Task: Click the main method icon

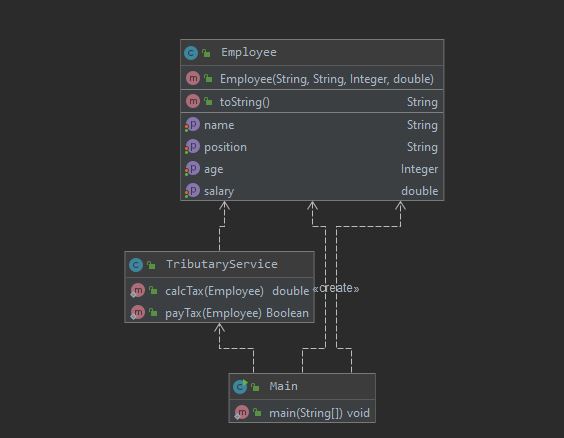Action: (x=241, y=412)
